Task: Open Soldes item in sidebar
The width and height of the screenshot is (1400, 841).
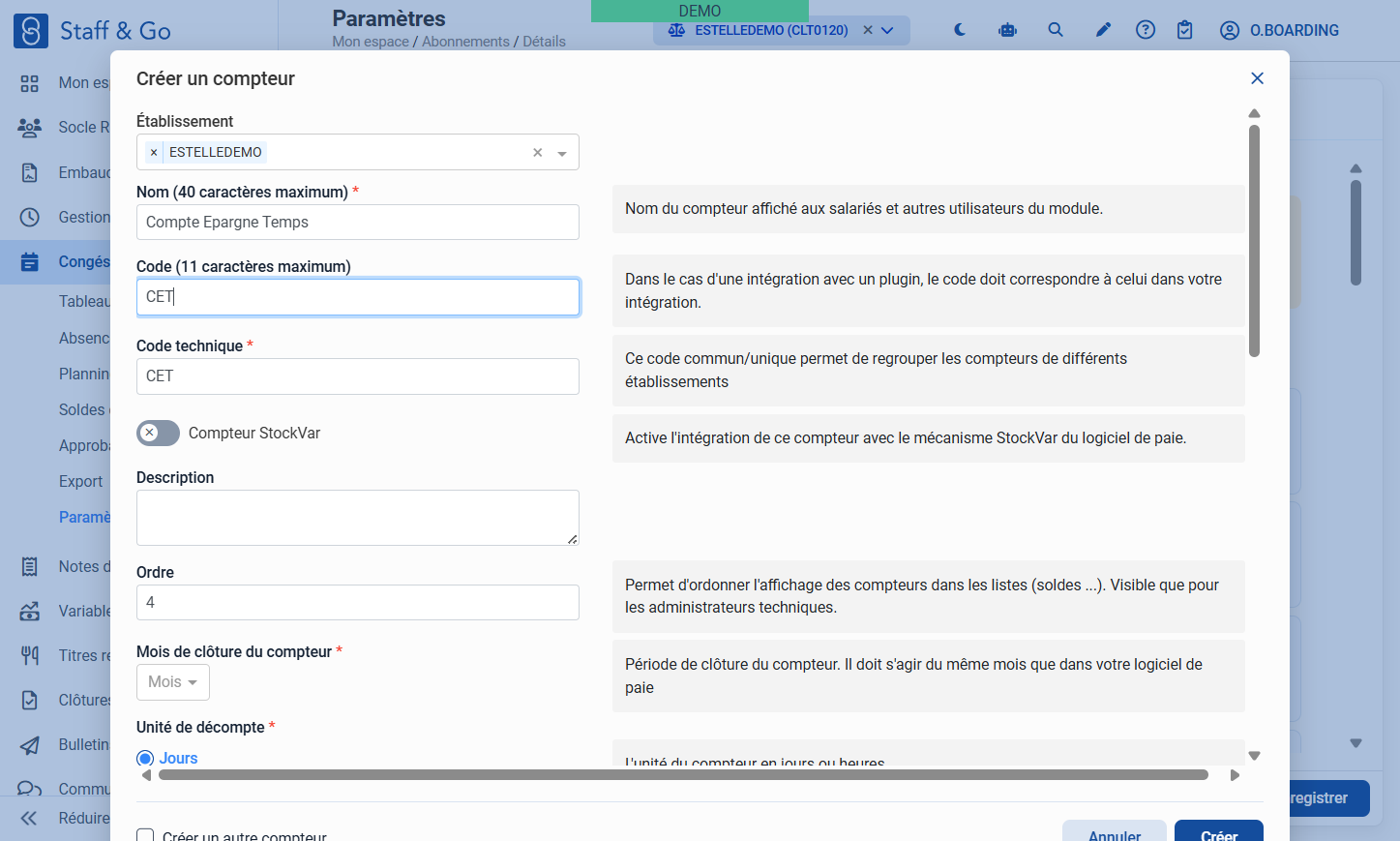Action: [82, 409]
